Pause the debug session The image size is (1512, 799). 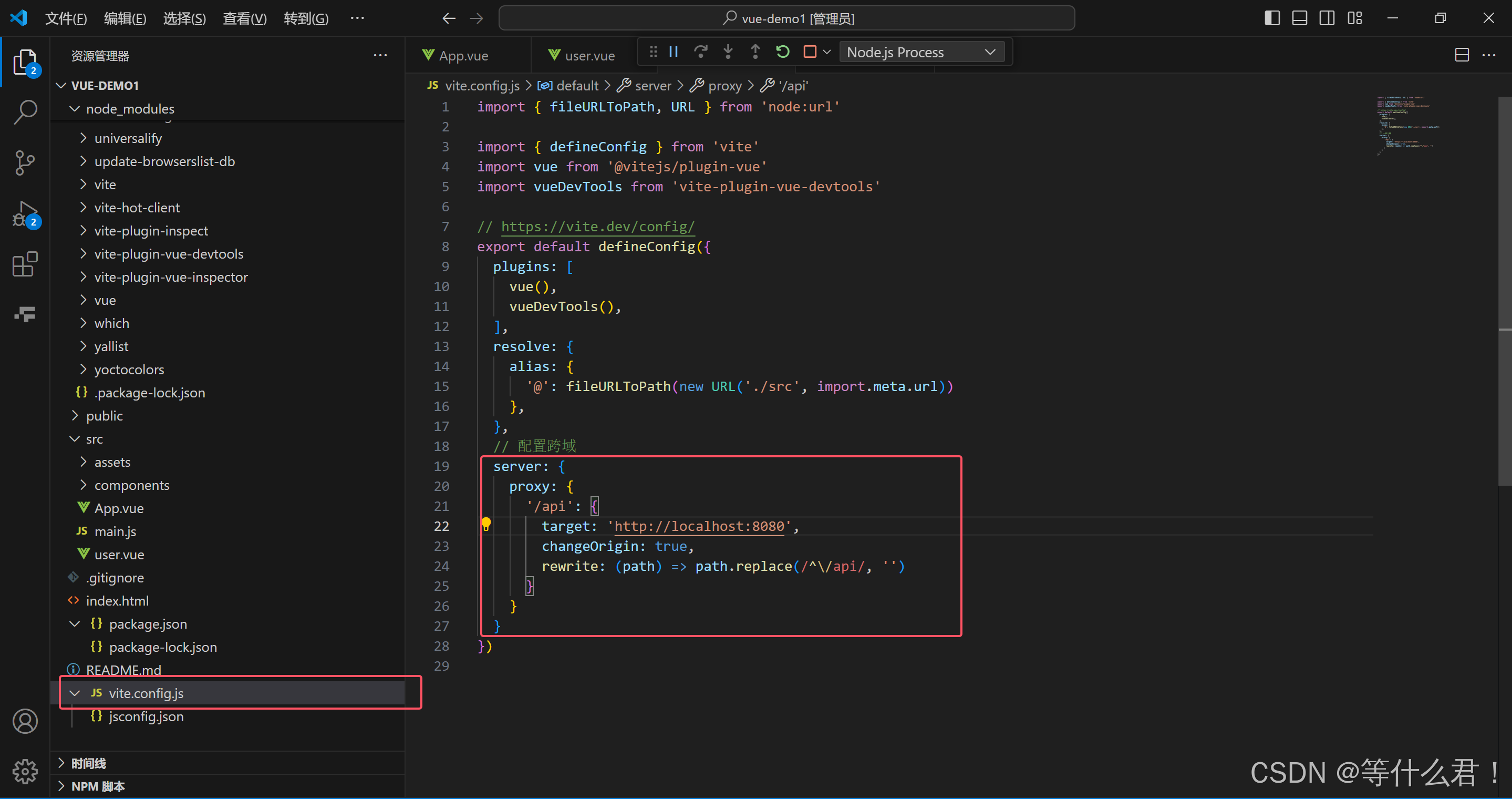click(673, 52)
